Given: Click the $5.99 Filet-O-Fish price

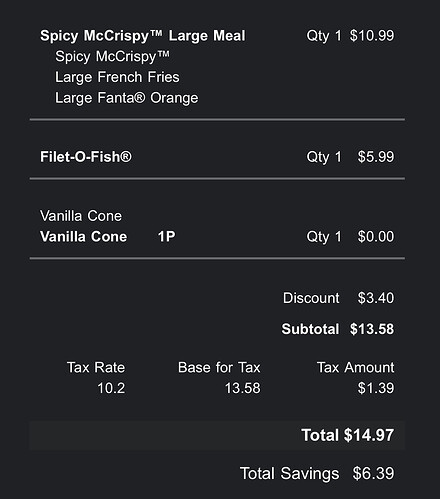Looking at the screenshot, I should (x=376, y=157).
